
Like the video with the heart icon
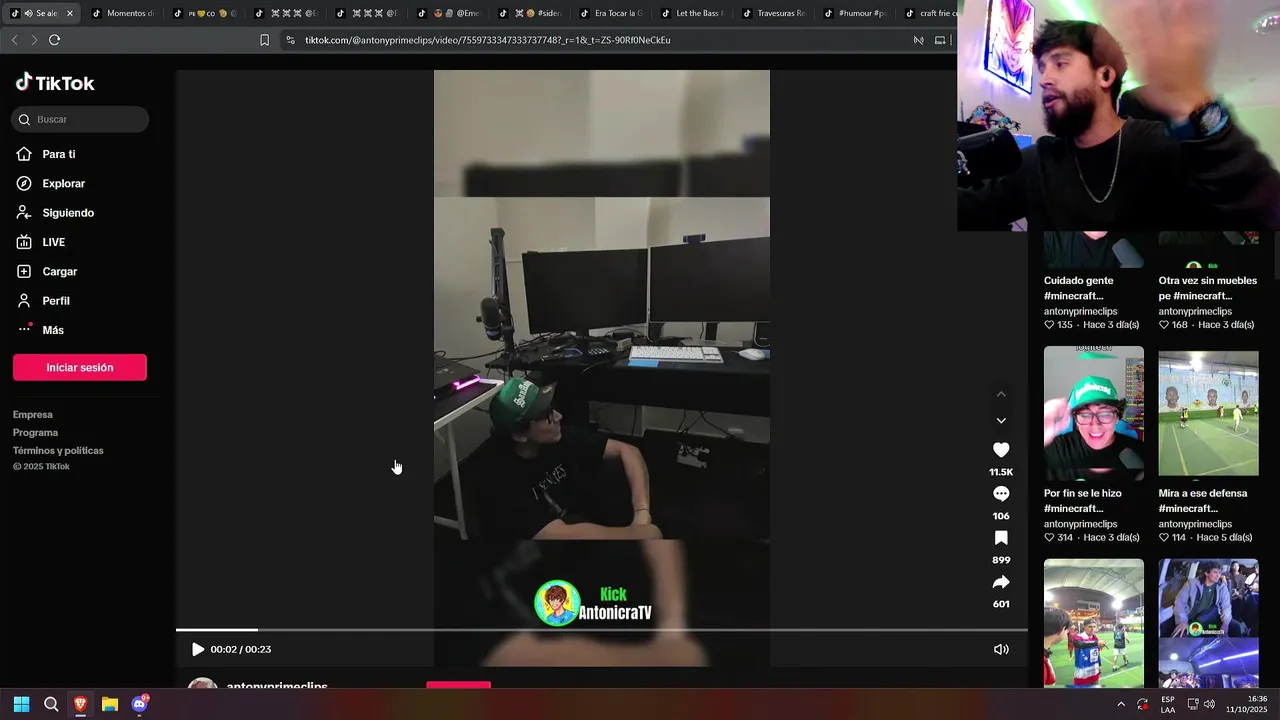(1001, 450)
